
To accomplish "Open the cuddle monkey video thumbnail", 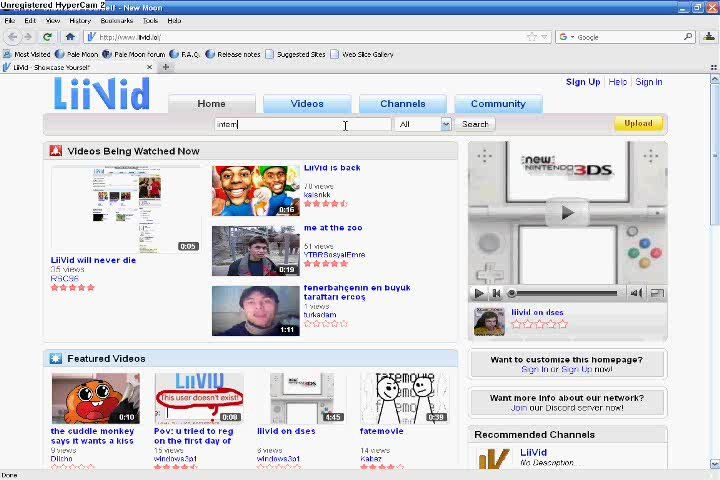I will 96,398.
